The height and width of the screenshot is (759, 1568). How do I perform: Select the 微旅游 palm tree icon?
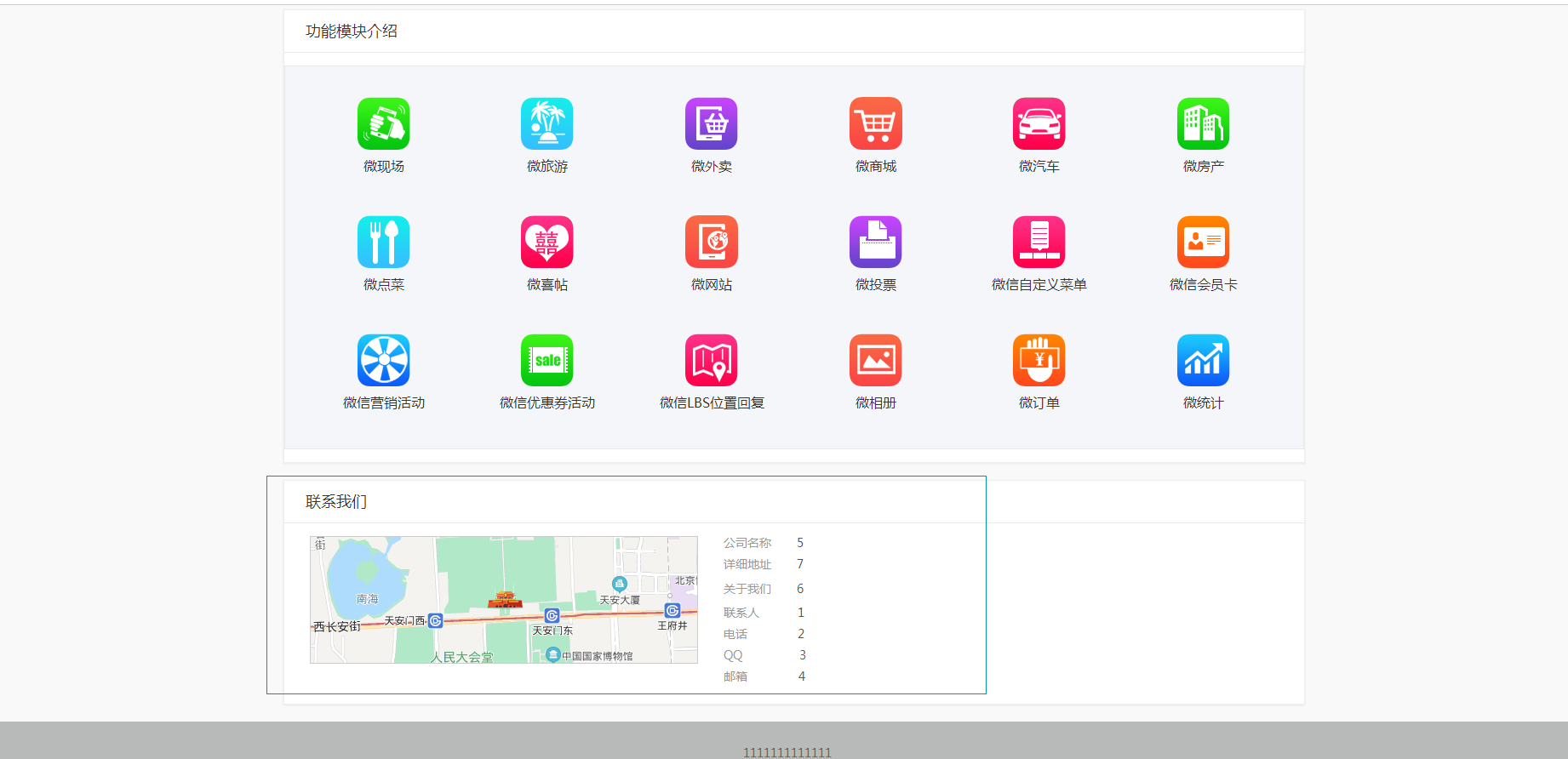click(547, 123)
